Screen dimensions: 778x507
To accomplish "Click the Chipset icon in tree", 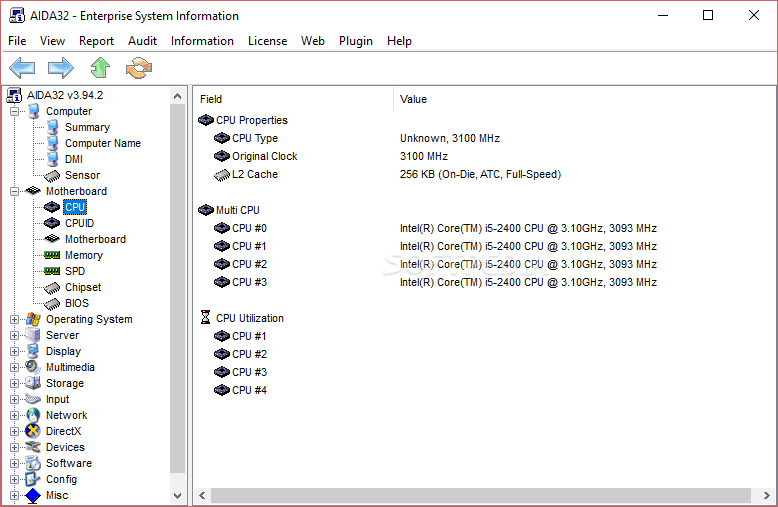I will click(52, 287).
